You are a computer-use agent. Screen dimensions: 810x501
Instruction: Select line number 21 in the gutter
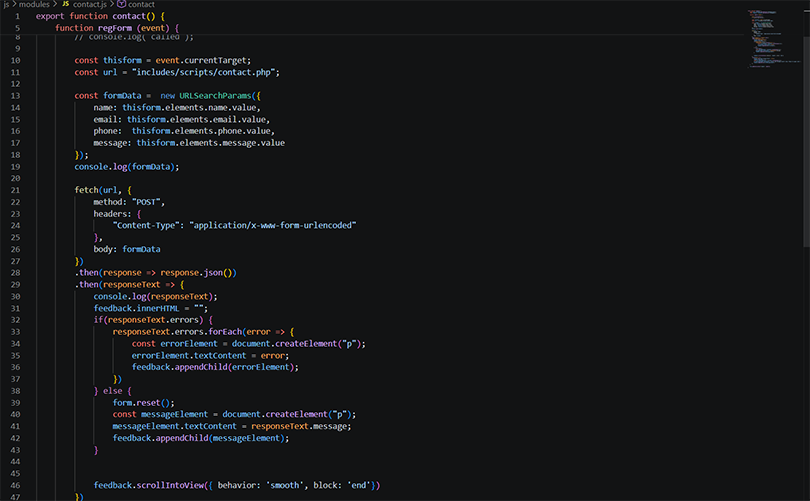[x=15, y=190]
